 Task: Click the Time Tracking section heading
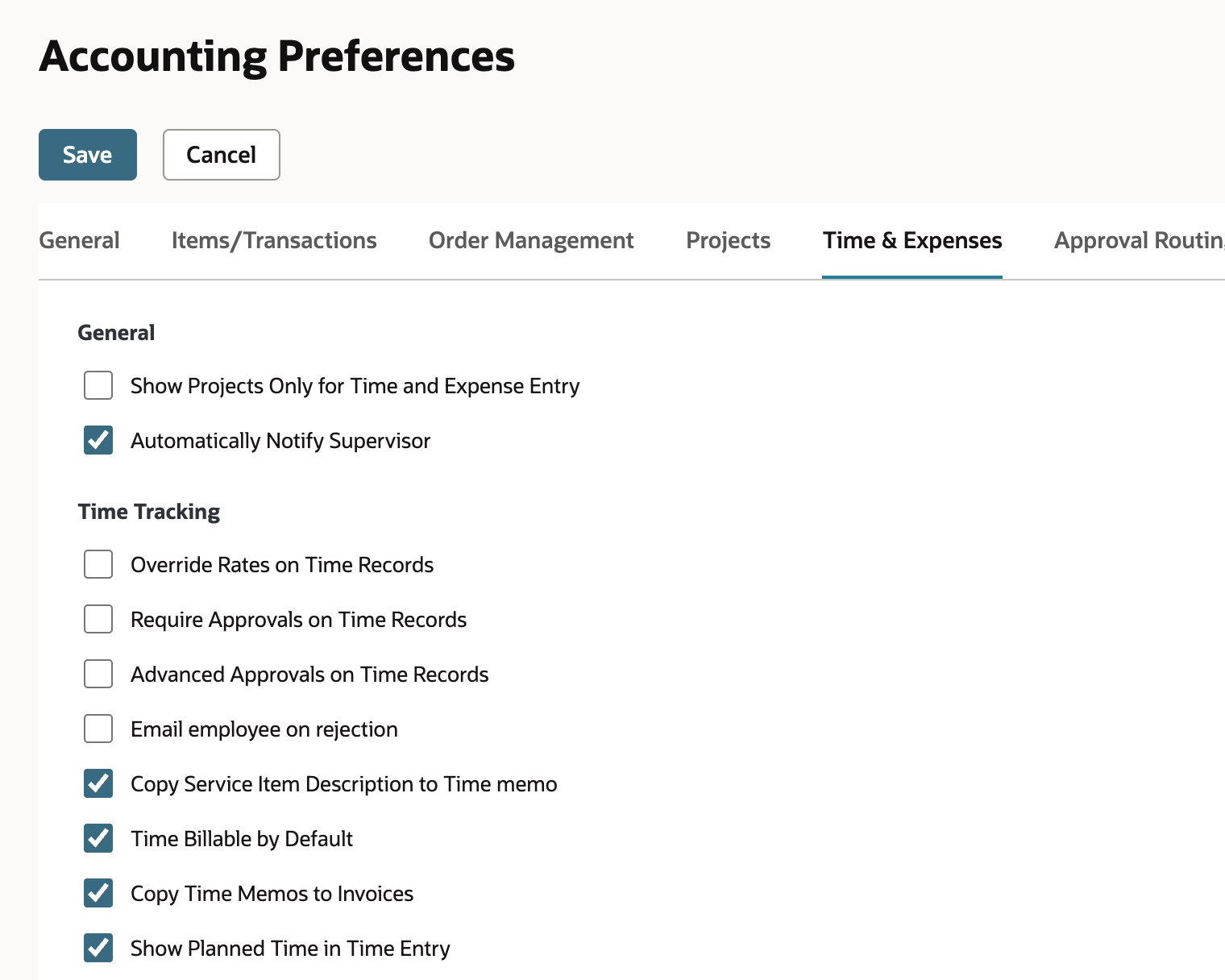149,512
